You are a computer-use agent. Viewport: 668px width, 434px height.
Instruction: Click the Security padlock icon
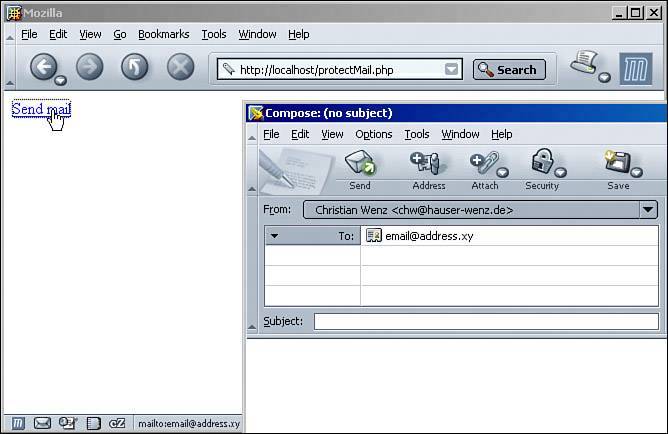point(542,162)
